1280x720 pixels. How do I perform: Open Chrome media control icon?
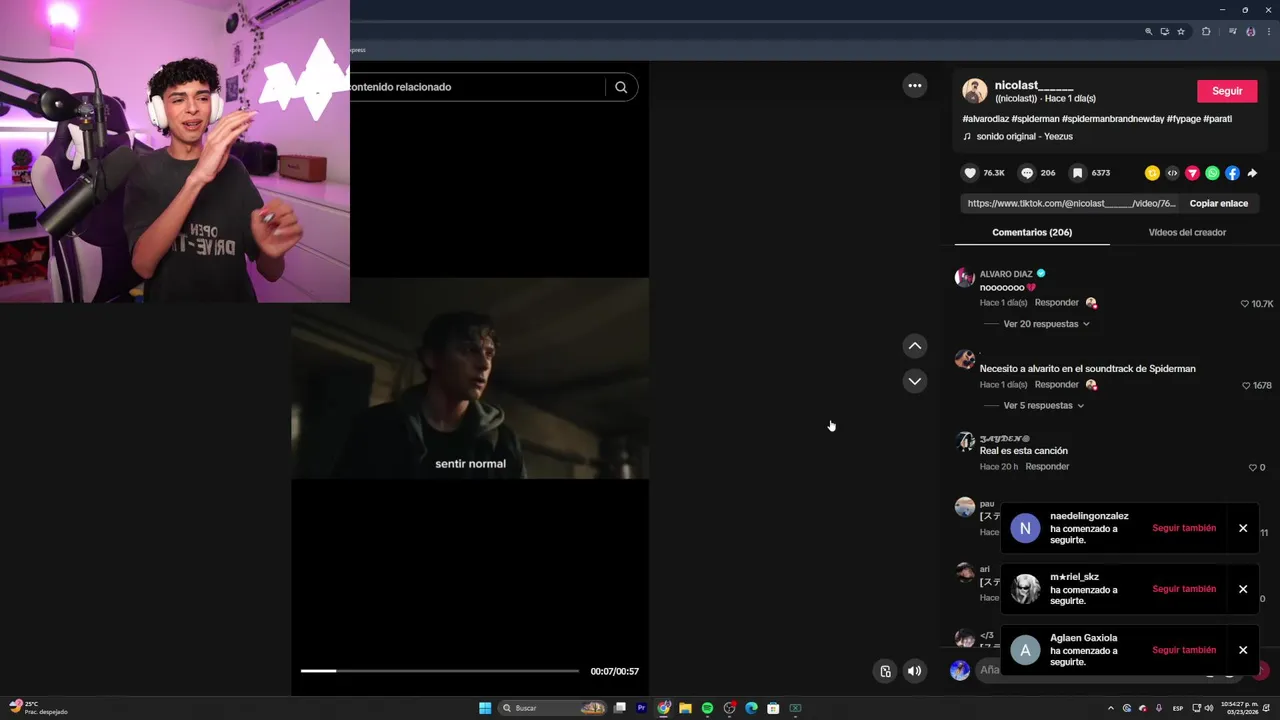1233,32
